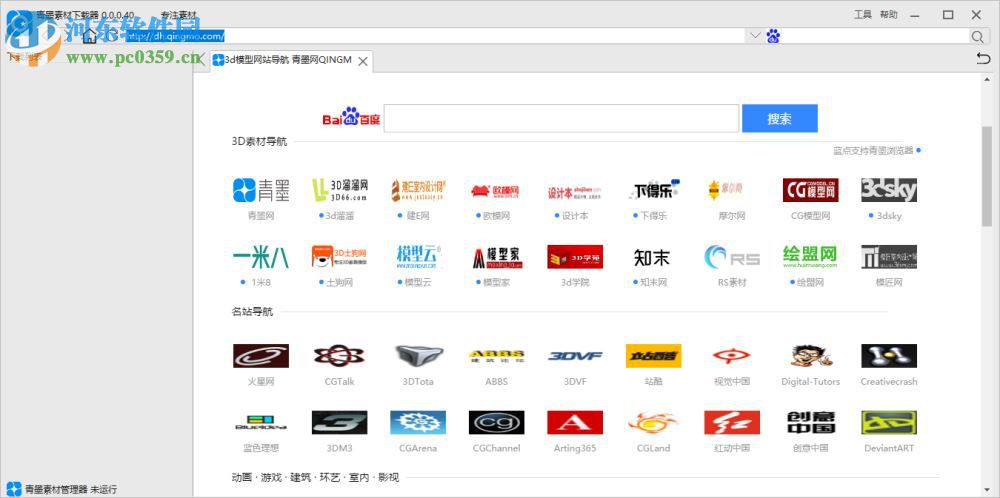This screenshot has width=1000, height=498.
Task: Click the Baidu paw search engine icon
Action: 773,36
